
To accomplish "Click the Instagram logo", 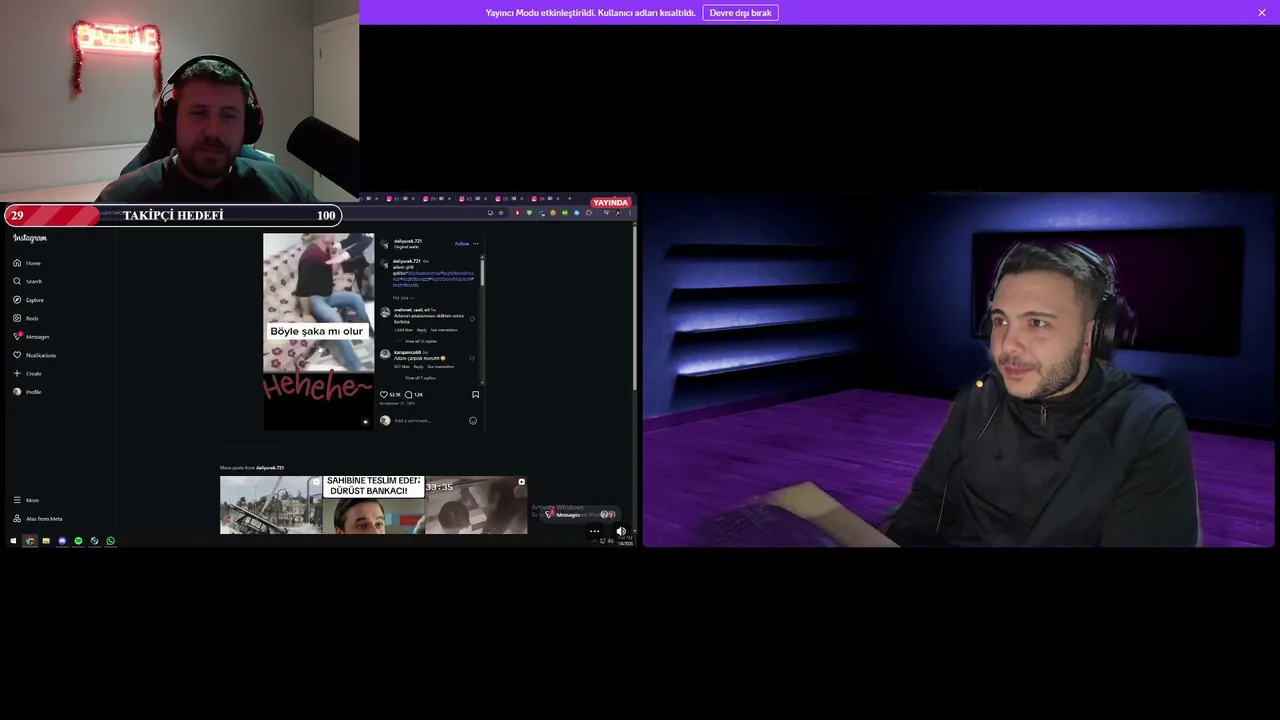I will click(30, 238).
